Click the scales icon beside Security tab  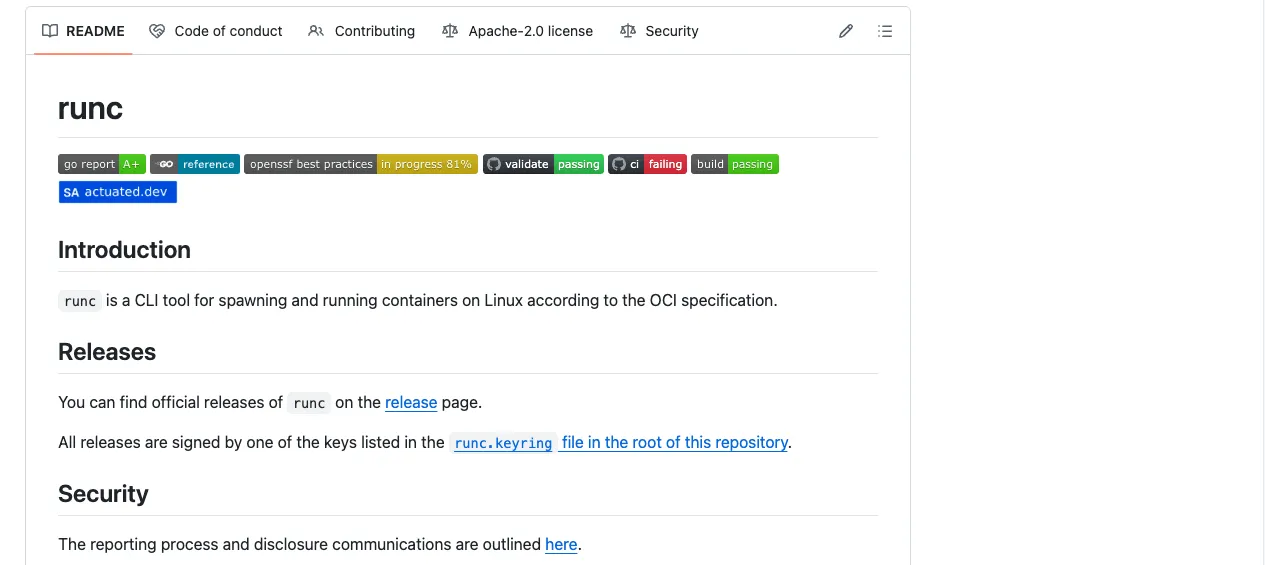(x=628, y=31)
